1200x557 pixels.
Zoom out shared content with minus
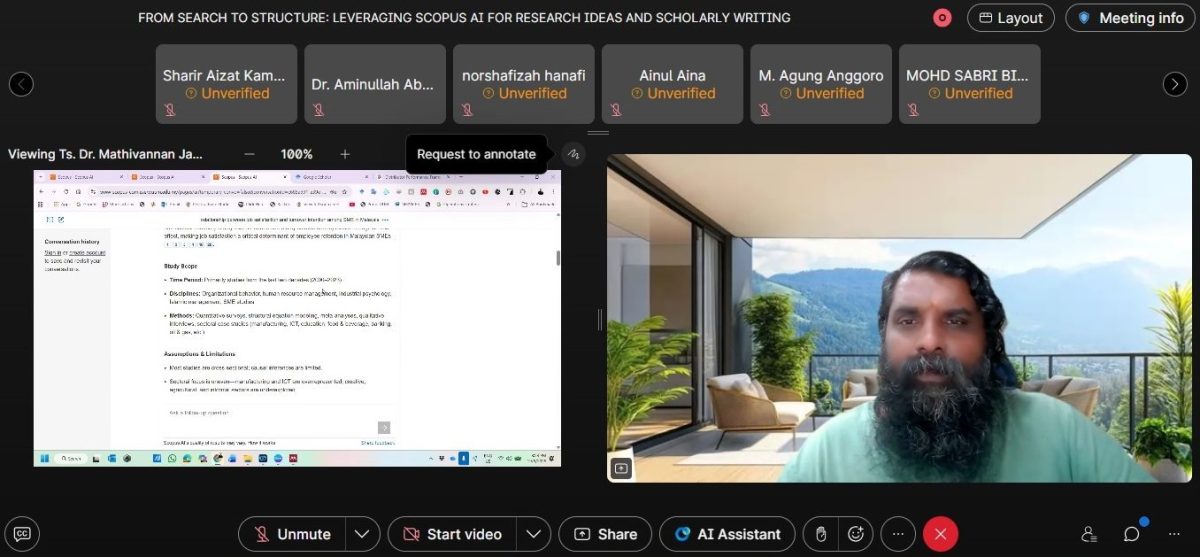(x=250, y=154)
